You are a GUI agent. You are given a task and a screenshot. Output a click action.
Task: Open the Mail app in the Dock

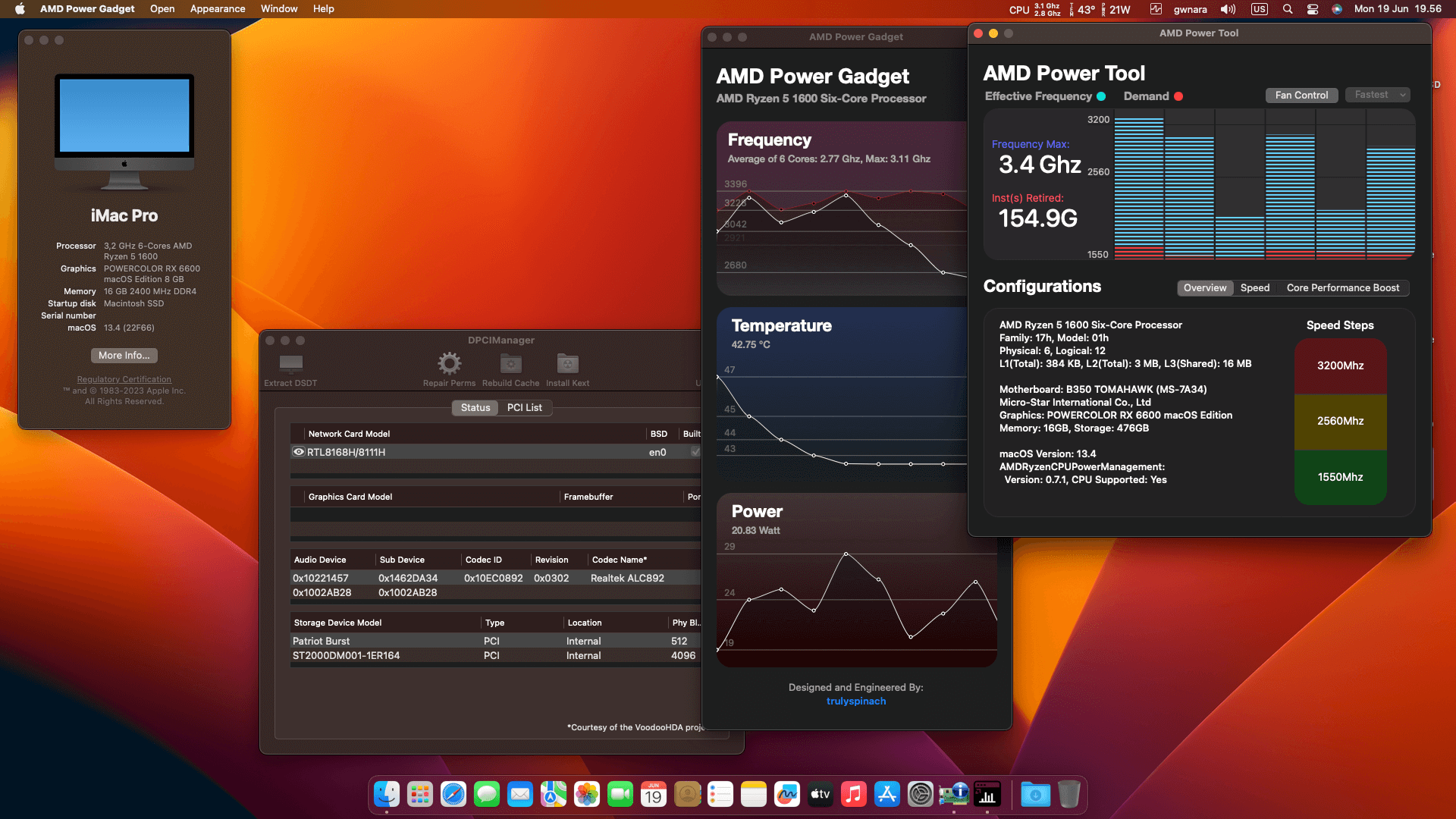pos(520,794)
